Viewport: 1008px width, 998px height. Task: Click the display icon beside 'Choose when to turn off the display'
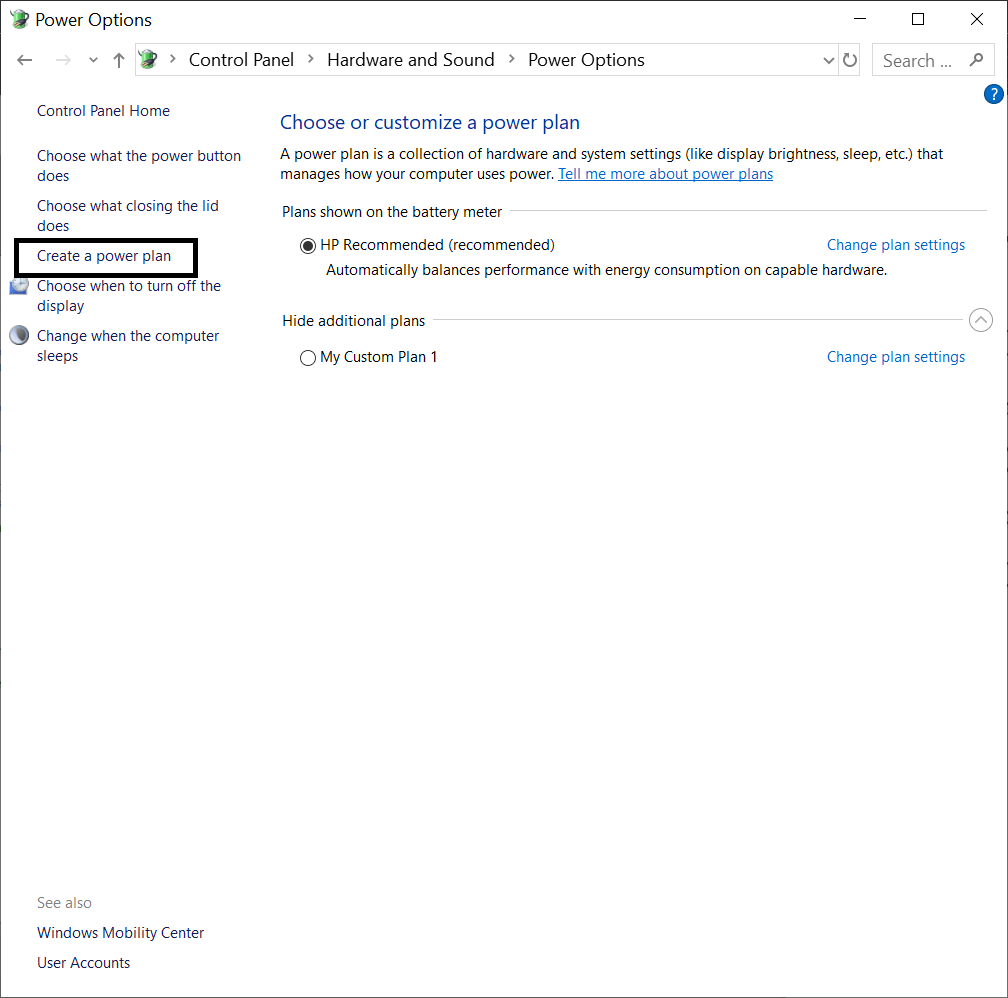[19, 285]
